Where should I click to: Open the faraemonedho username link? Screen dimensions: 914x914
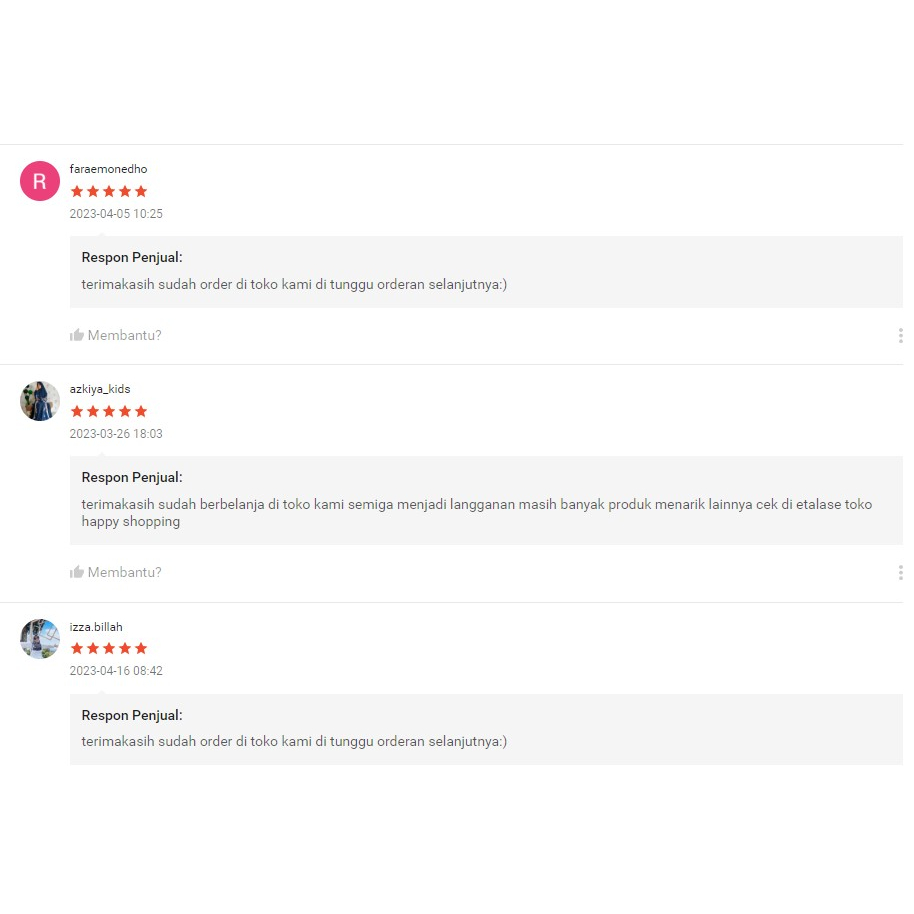[x=108, y=169]
